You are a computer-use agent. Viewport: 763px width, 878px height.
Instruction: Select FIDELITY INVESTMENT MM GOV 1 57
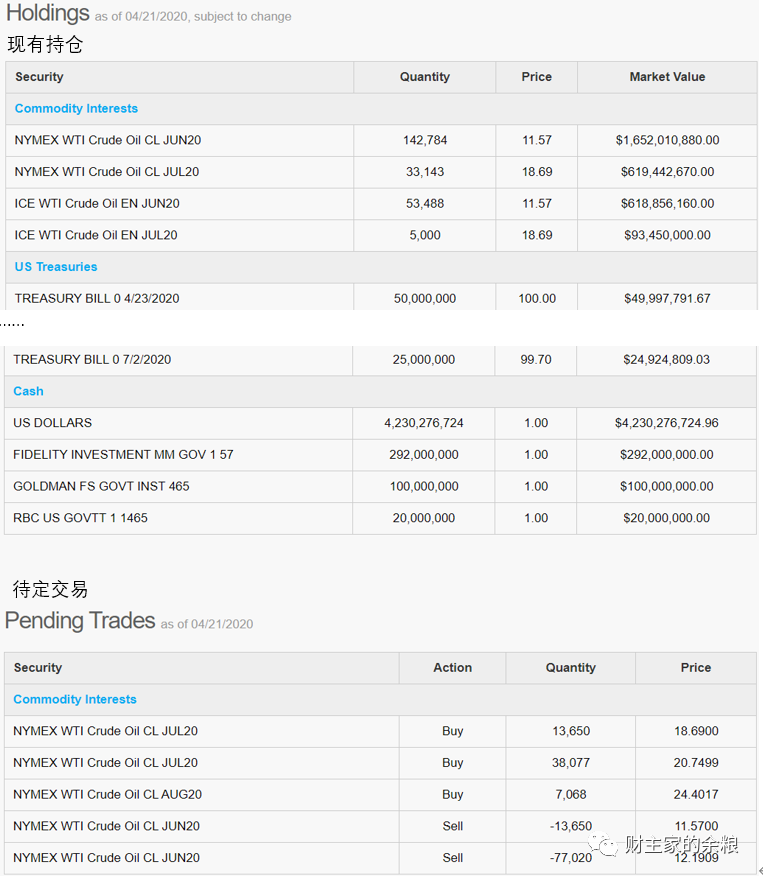(x=123, y=455)
